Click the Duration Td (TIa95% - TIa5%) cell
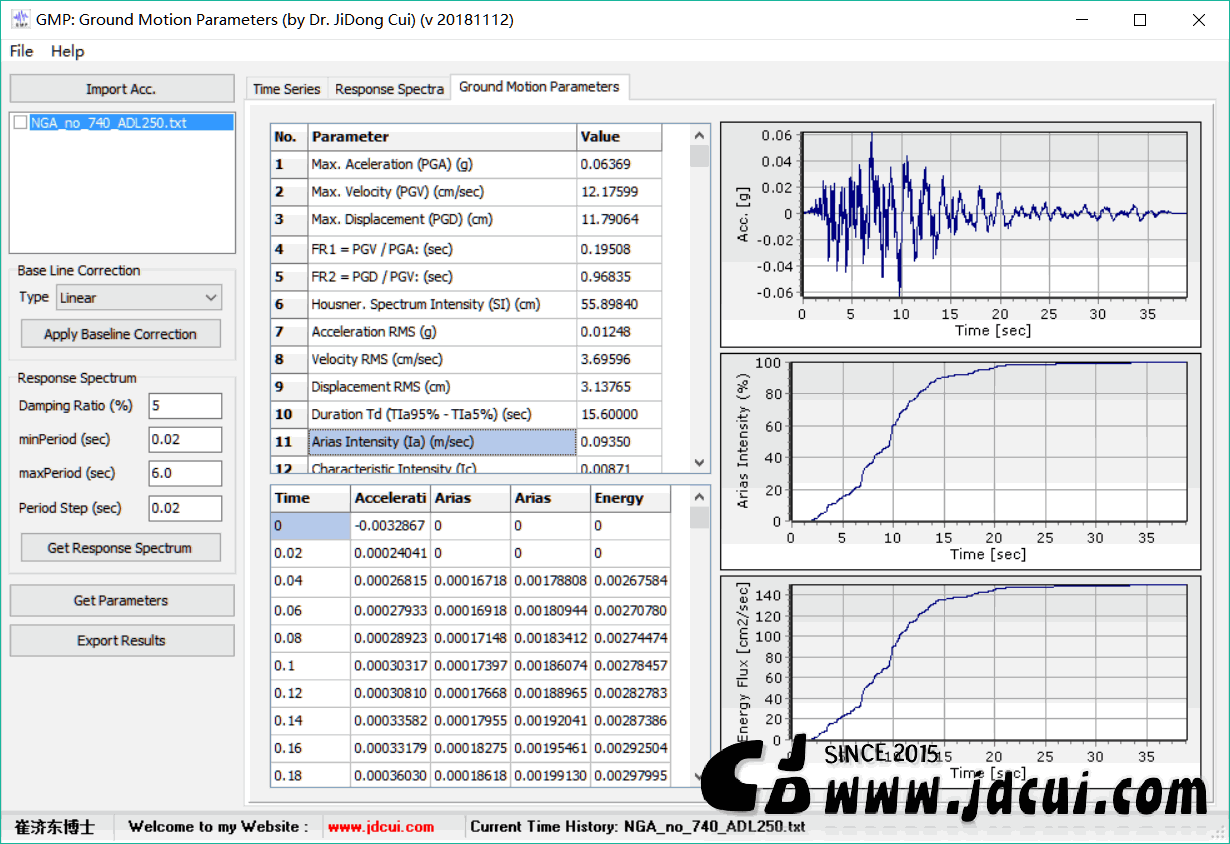The height and width of the screenshot is (844, 1230). tap(442, 414)
